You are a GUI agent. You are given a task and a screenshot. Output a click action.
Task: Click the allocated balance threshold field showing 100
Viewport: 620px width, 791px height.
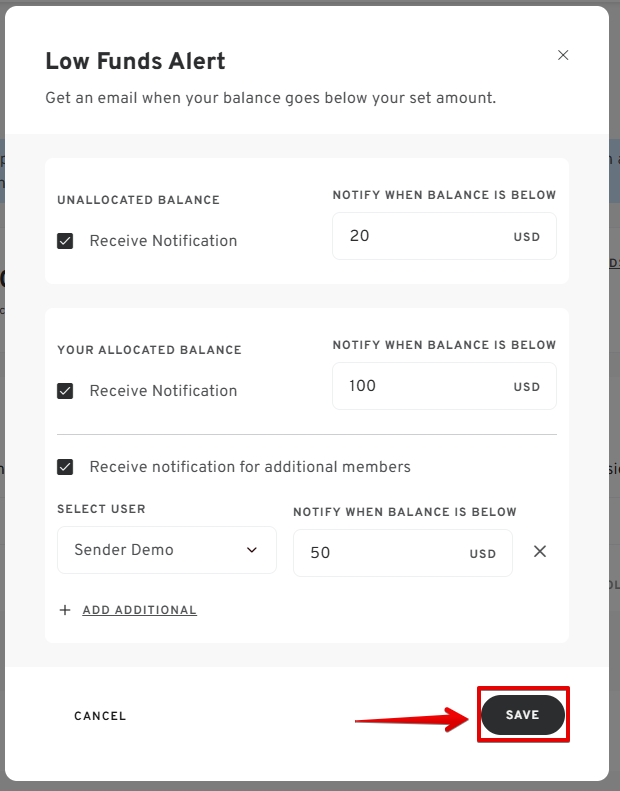point(444,386)
